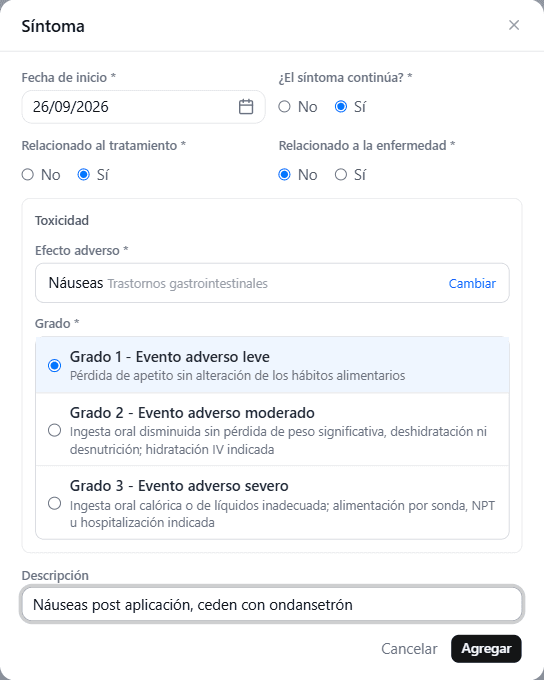Select Grado 1 Evento adverso leve radio
544x680 pixels.
pyautogui.click(x=54, y=366)
